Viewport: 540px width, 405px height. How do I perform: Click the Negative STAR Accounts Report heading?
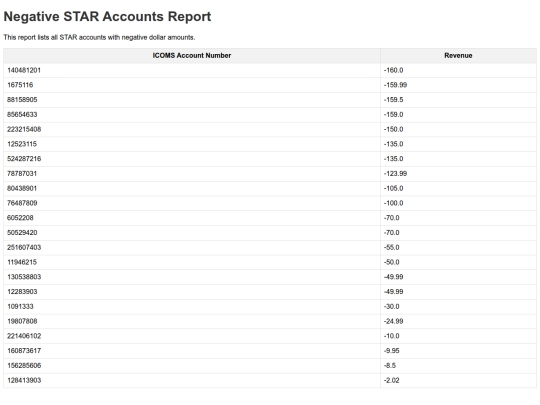[107, 17]
